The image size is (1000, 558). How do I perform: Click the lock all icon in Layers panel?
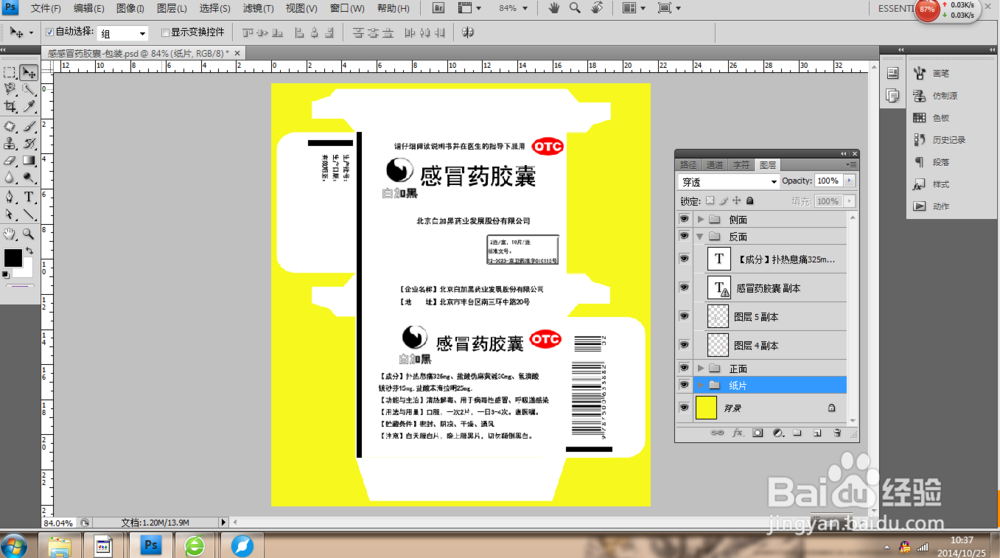pos(750,201)
